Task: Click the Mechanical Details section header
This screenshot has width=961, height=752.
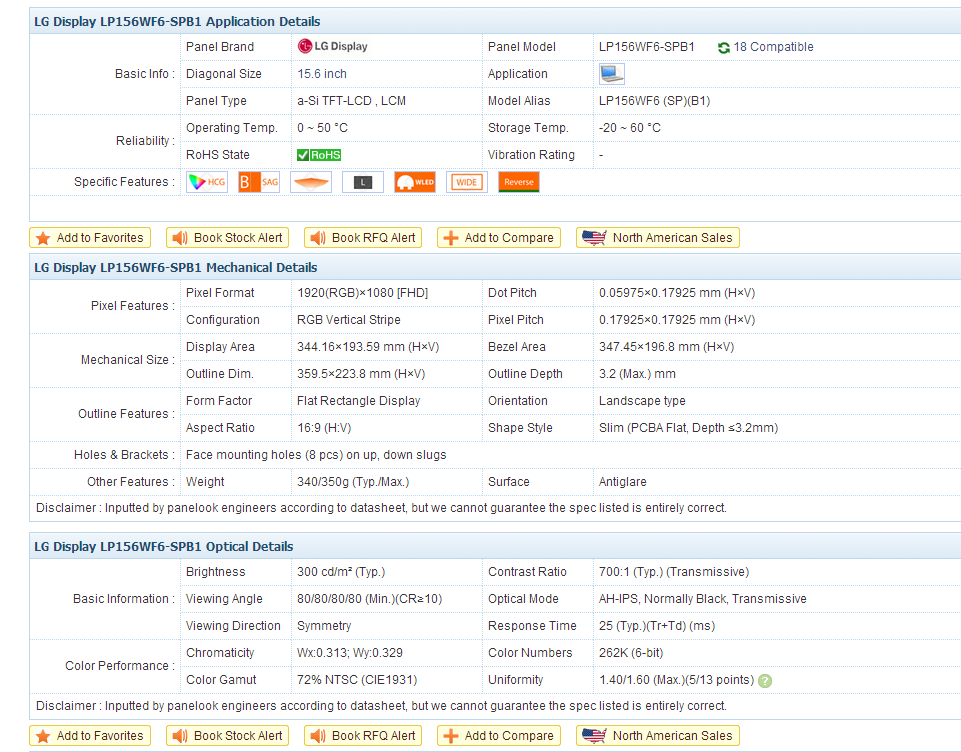Action: [176, 268]
